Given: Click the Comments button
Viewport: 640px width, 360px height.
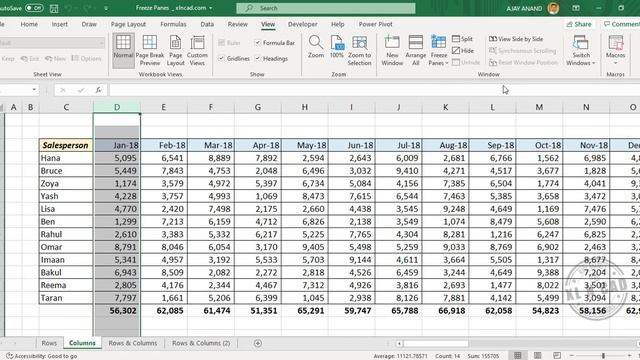Looking at the screenshot, I should tap(621, 24).
